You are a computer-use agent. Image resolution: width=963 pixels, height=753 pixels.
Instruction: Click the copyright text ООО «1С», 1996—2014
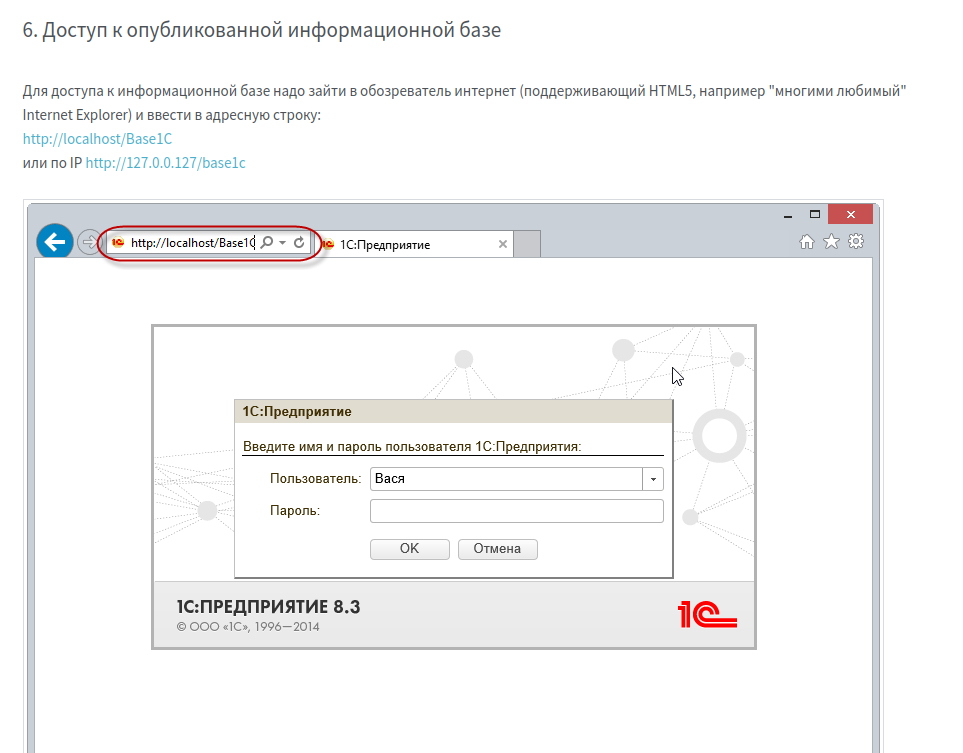point(248,627)
